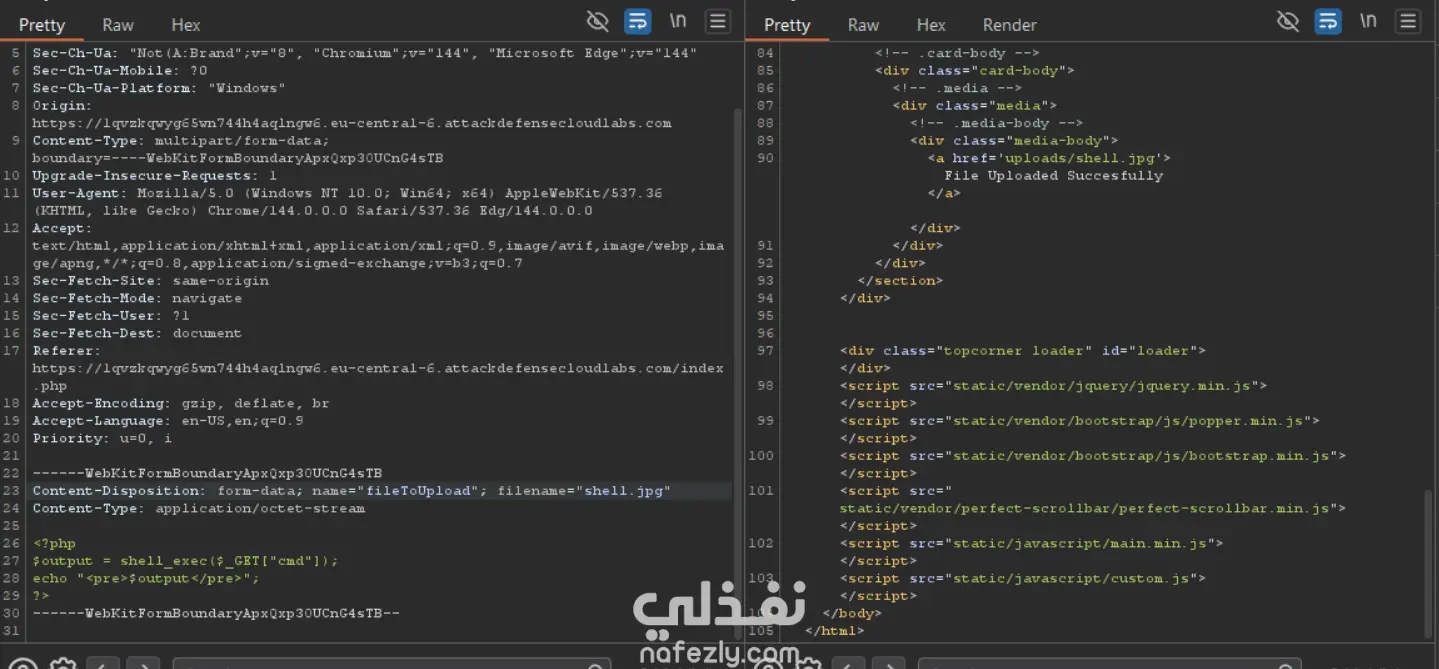Click Sec-Fetch-Mode: navigate header
Image resolution: width=1439 pixels, height=669 pixels.
tap(137, 298)
